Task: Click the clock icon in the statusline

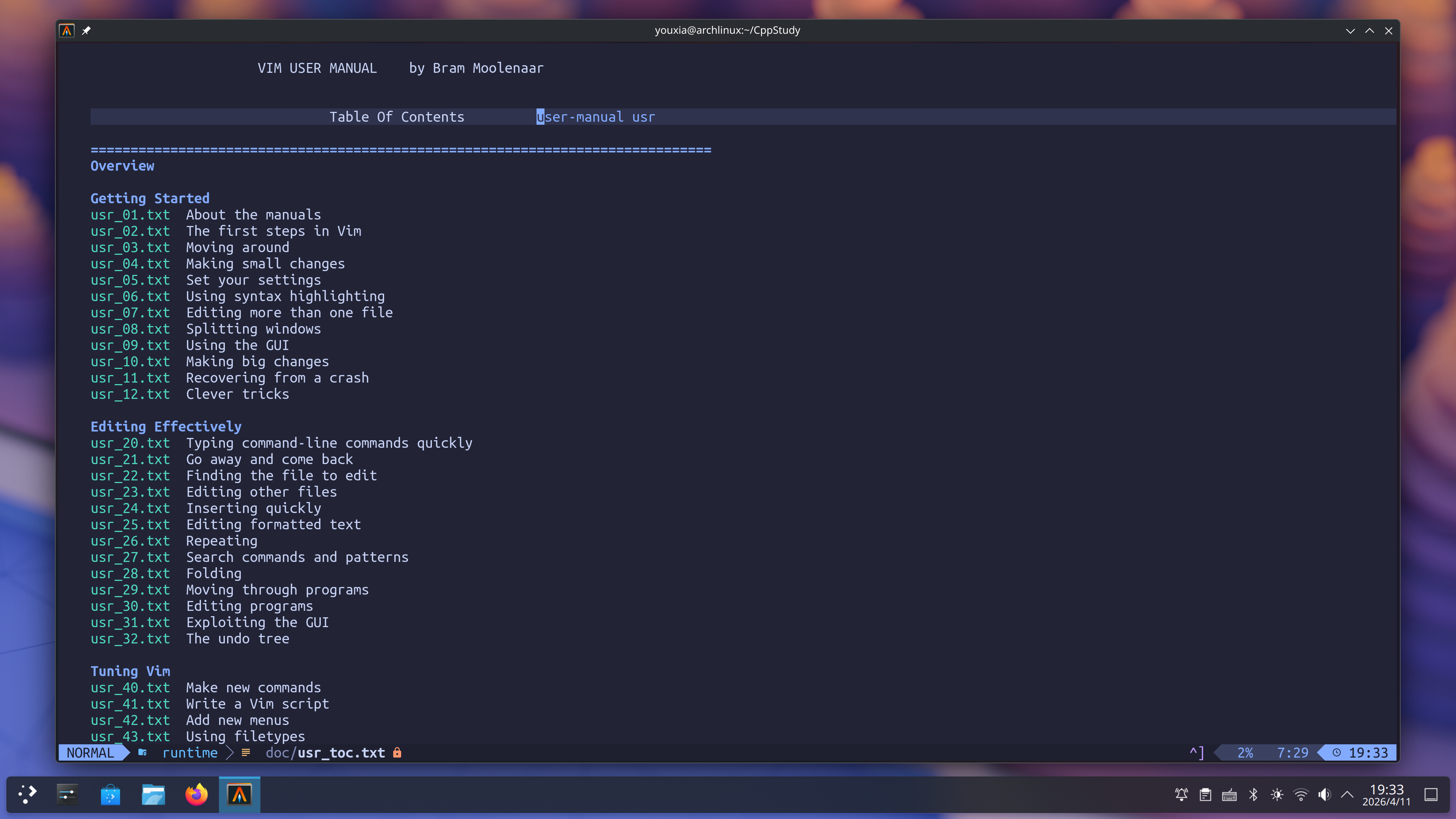Action: pyautogui.click(x=1337, y=752)
